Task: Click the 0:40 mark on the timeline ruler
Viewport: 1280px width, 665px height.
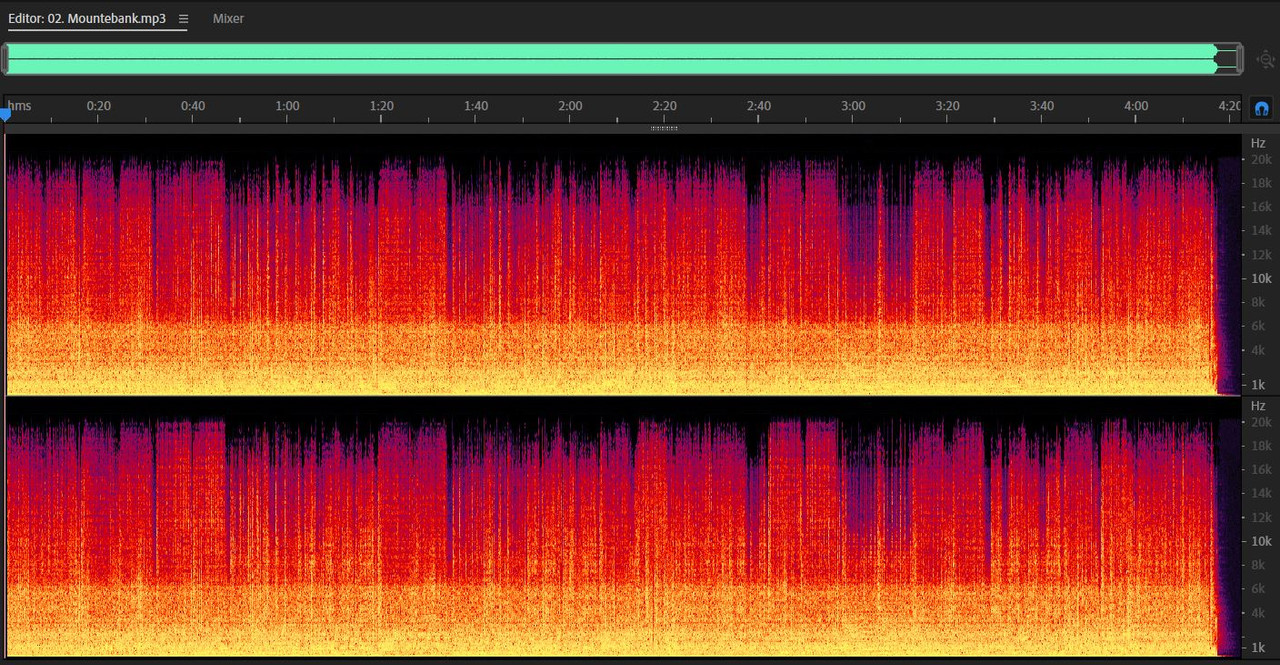Action: tap(193, 106)
